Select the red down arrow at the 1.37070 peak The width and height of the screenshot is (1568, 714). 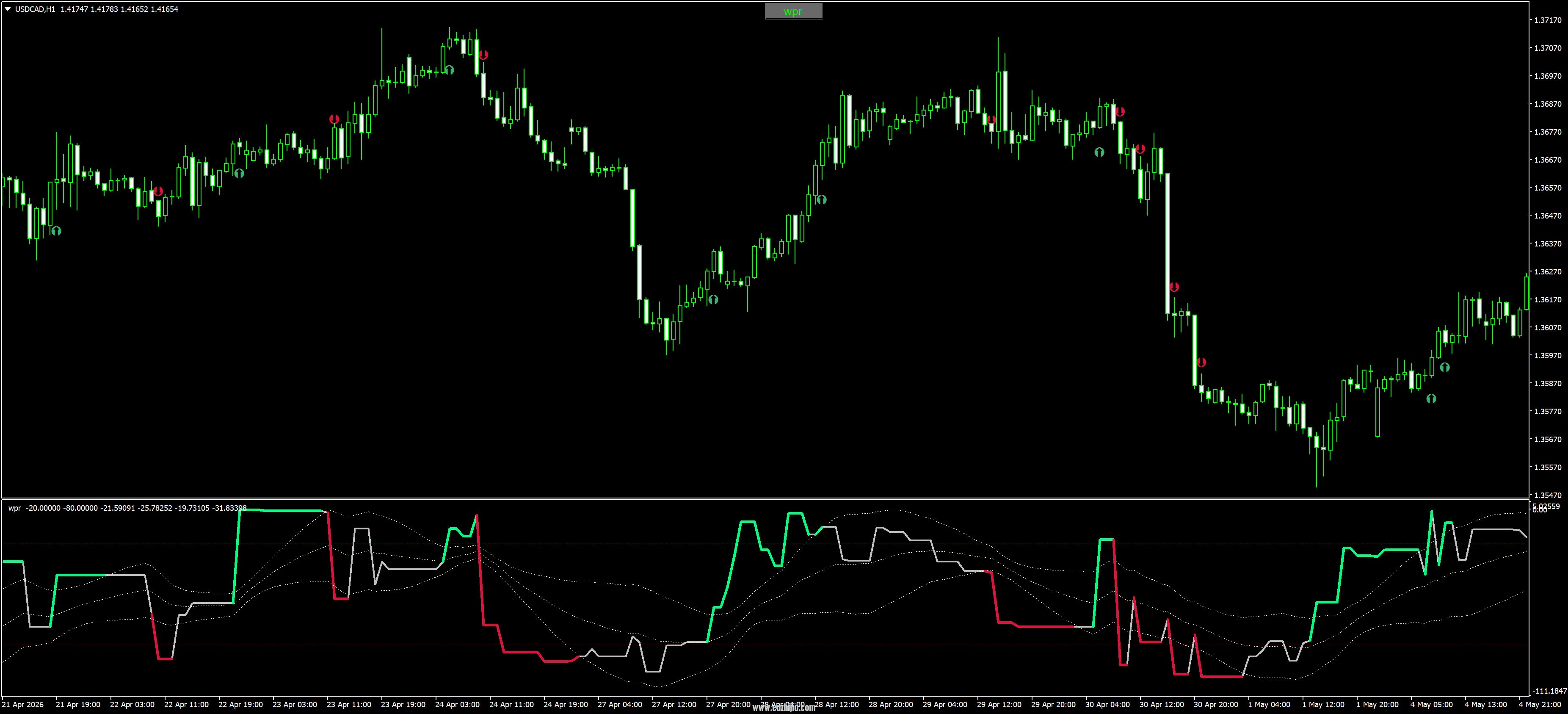coord(483,55)
